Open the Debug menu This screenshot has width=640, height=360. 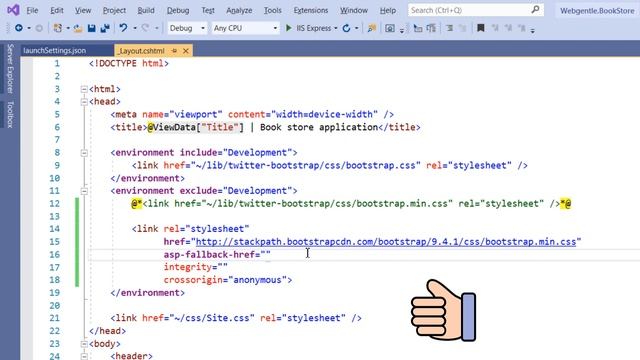point(178,10)
